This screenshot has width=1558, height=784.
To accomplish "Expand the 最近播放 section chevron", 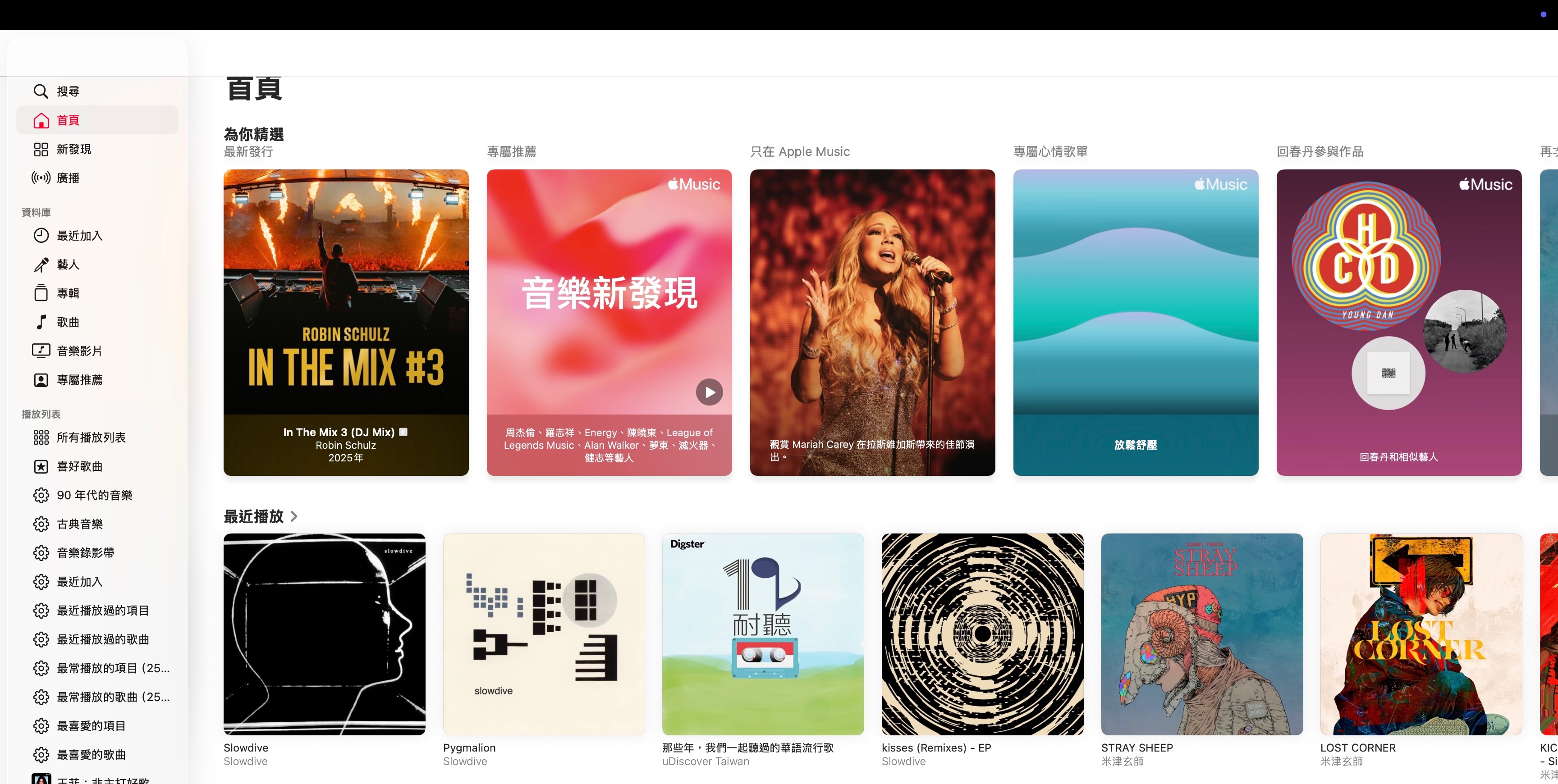I will 294,516.
